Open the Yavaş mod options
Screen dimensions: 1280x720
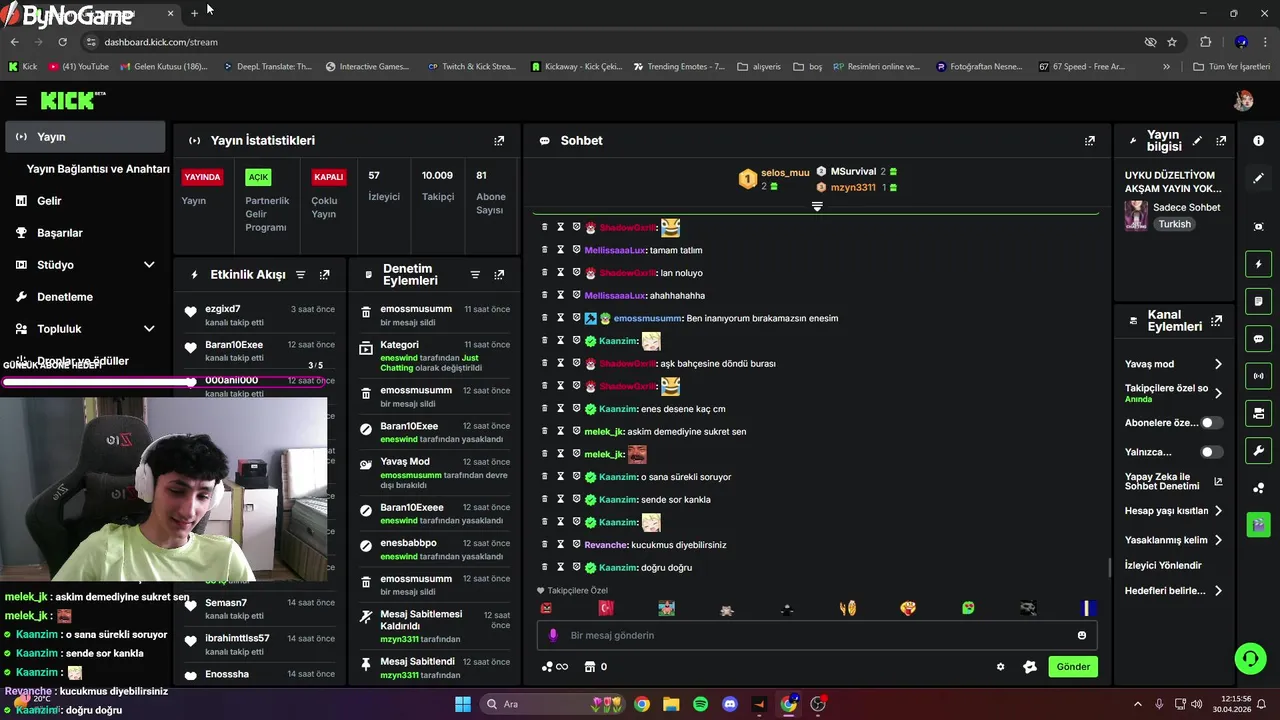click(1173, 364)
